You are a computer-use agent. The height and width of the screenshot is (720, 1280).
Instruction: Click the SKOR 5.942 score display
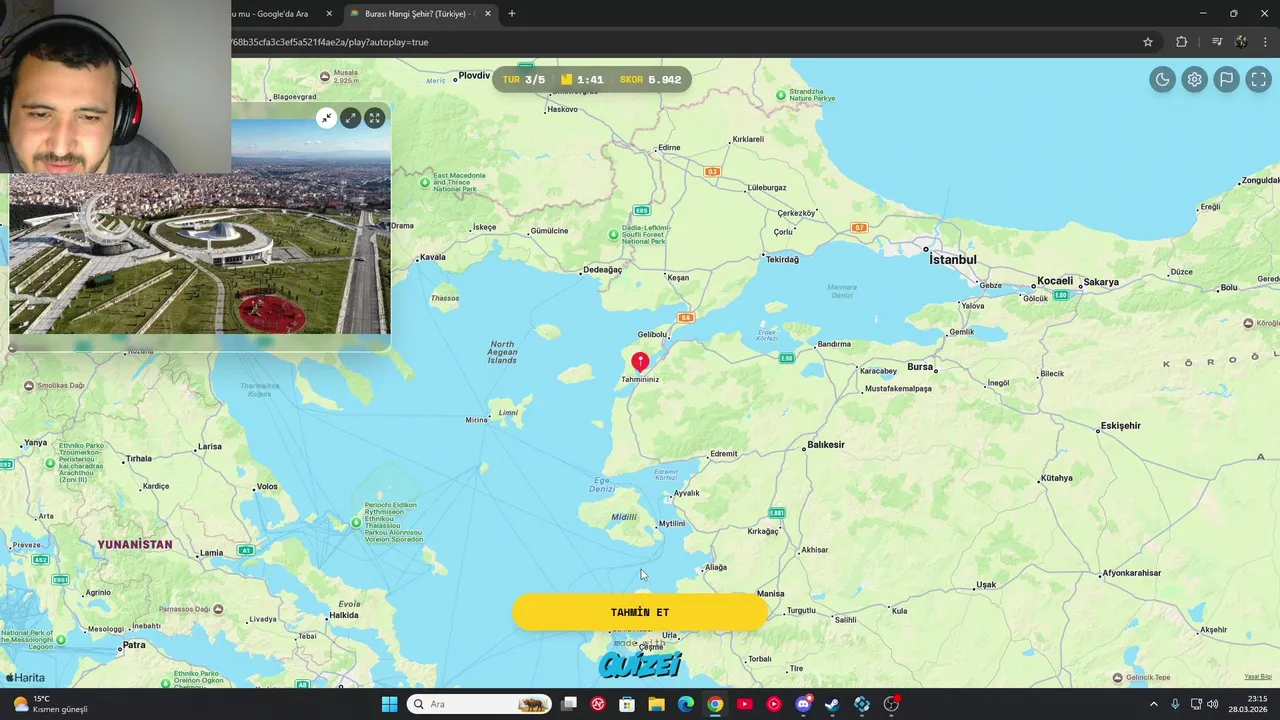click(650, 80)
